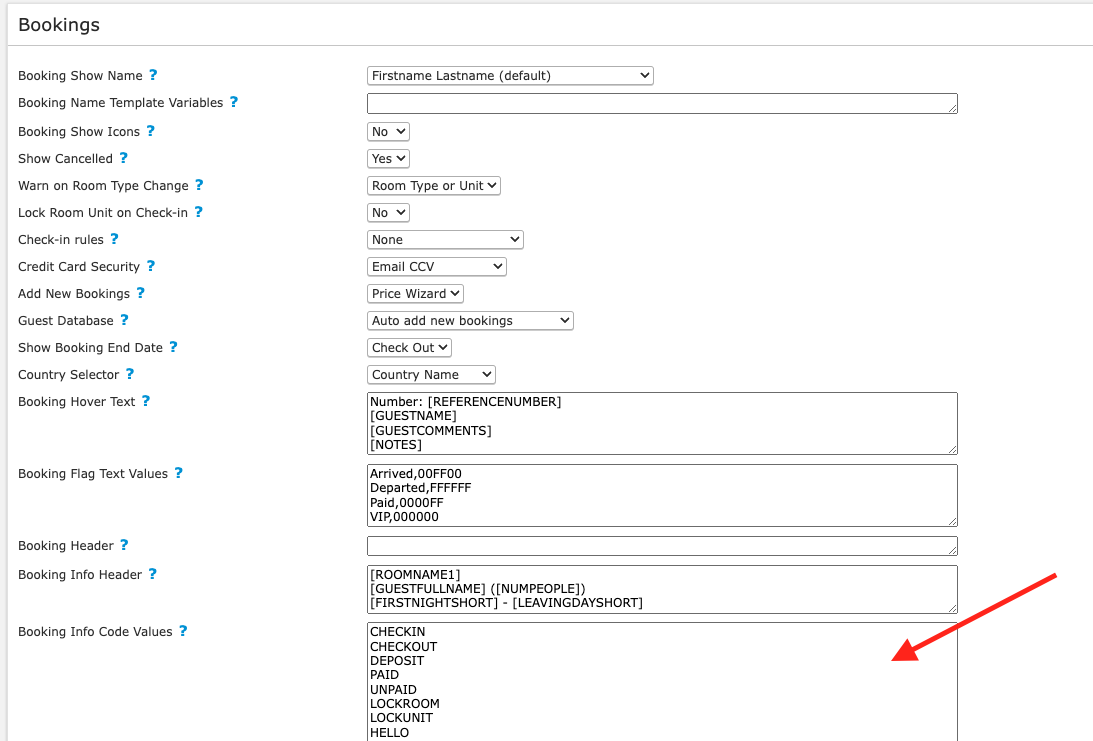Open the Booking Show Name dropdown
The height and width of the screenshot is (741, 1093).
pos(510,75)
